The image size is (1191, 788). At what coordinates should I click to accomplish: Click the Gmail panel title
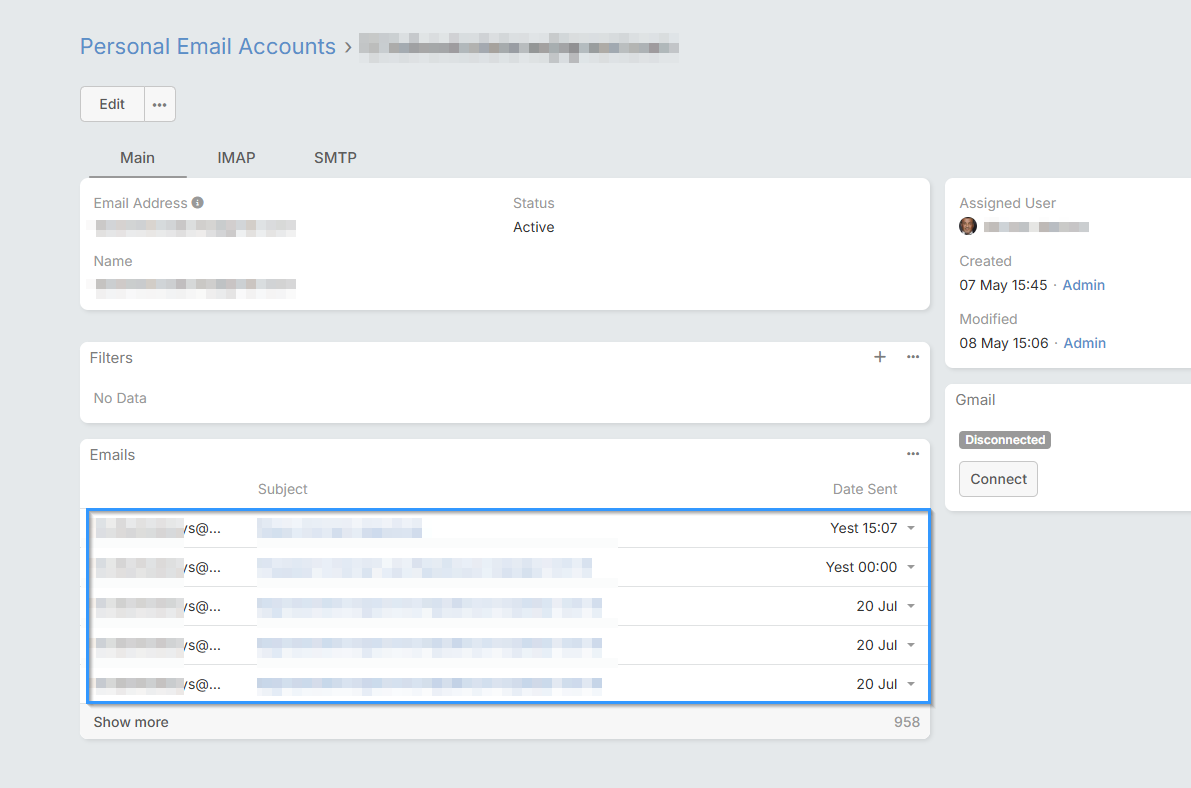[x=975, y=400]
